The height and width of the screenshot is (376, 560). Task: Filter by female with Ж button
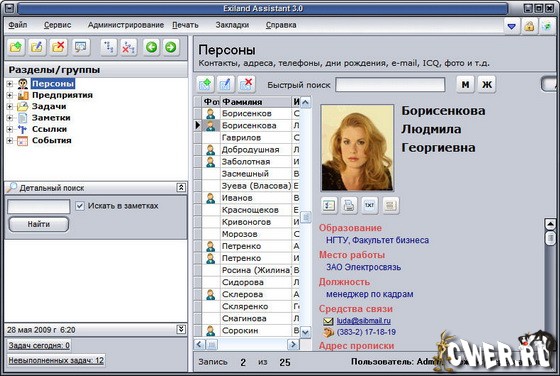pos(487,85)
